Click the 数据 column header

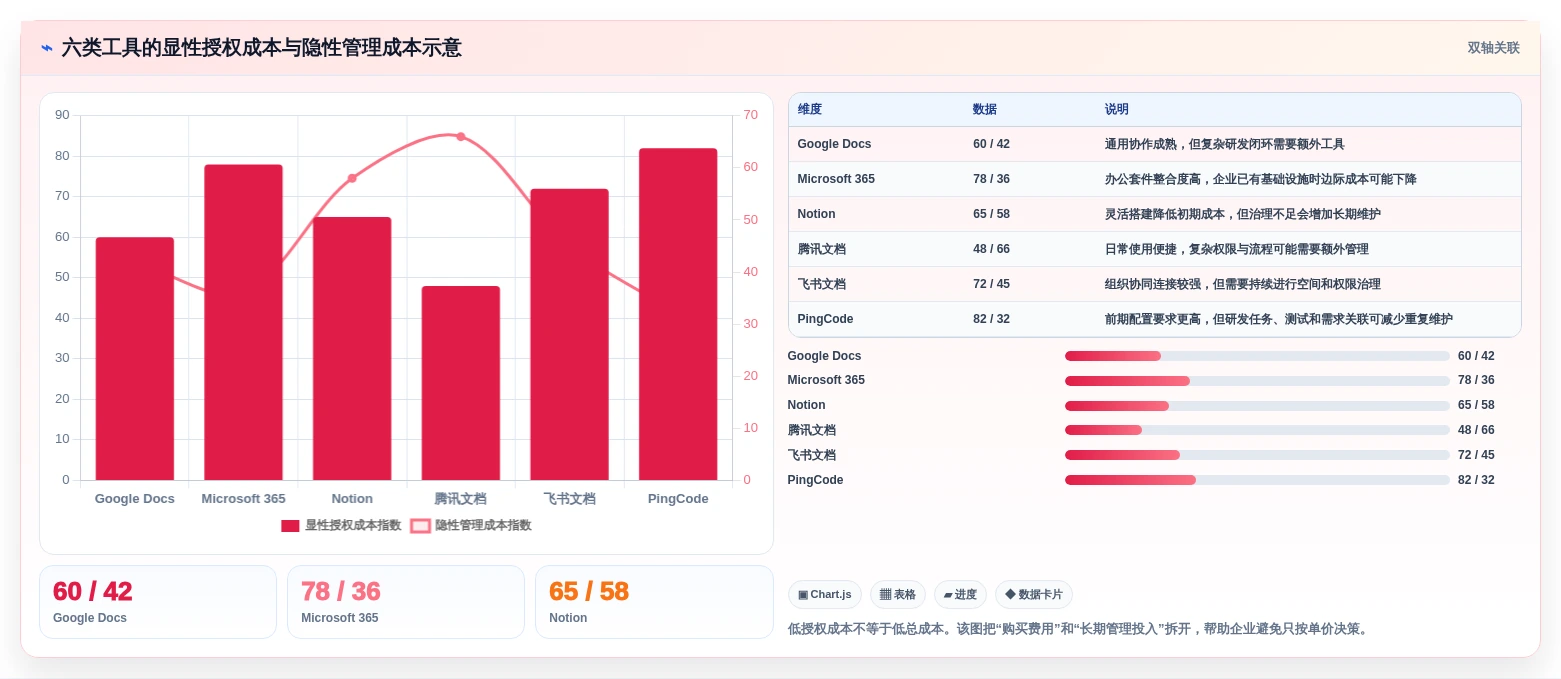985,109
